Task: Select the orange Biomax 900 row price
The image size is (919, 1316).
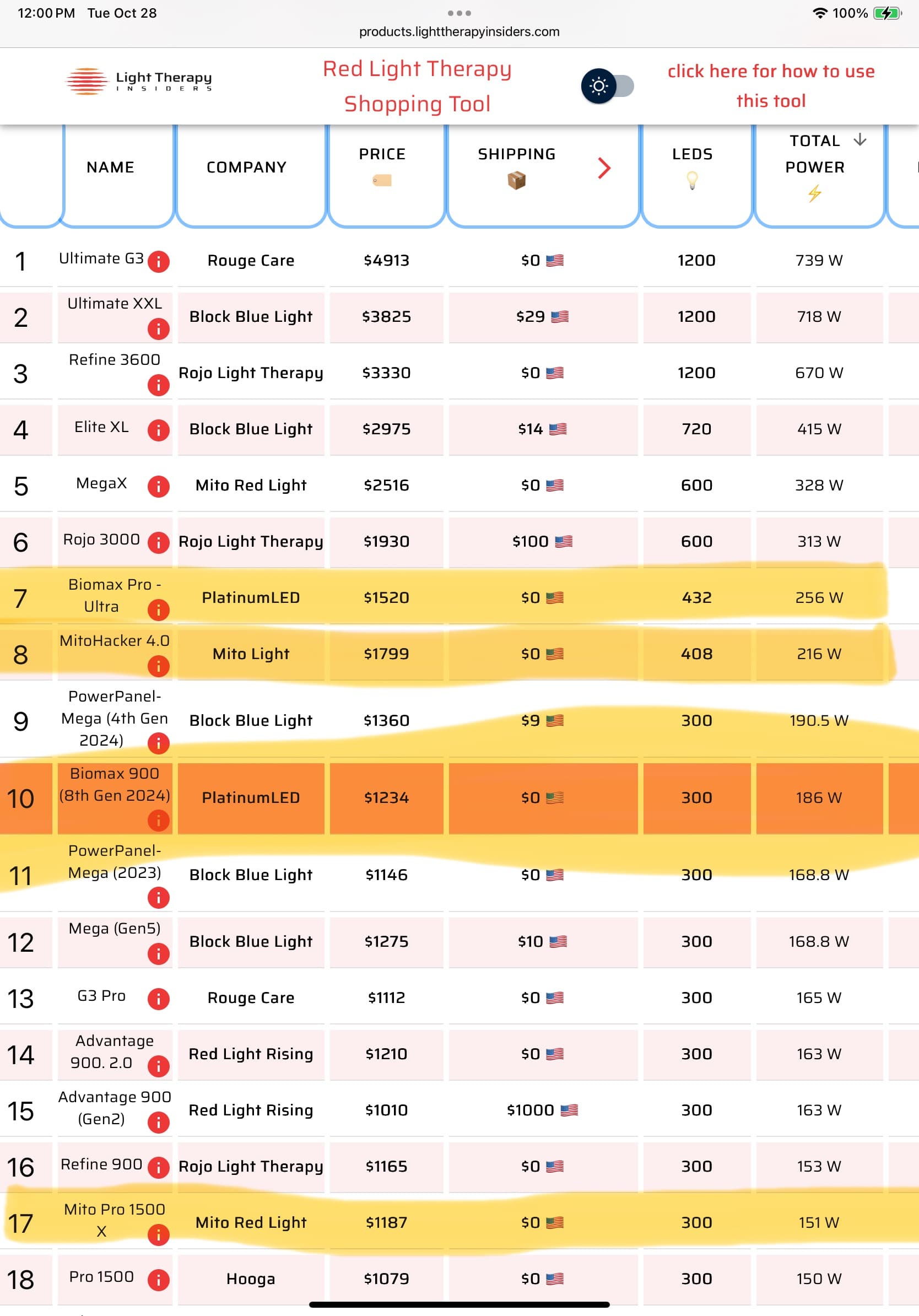Action: [386, 798]
